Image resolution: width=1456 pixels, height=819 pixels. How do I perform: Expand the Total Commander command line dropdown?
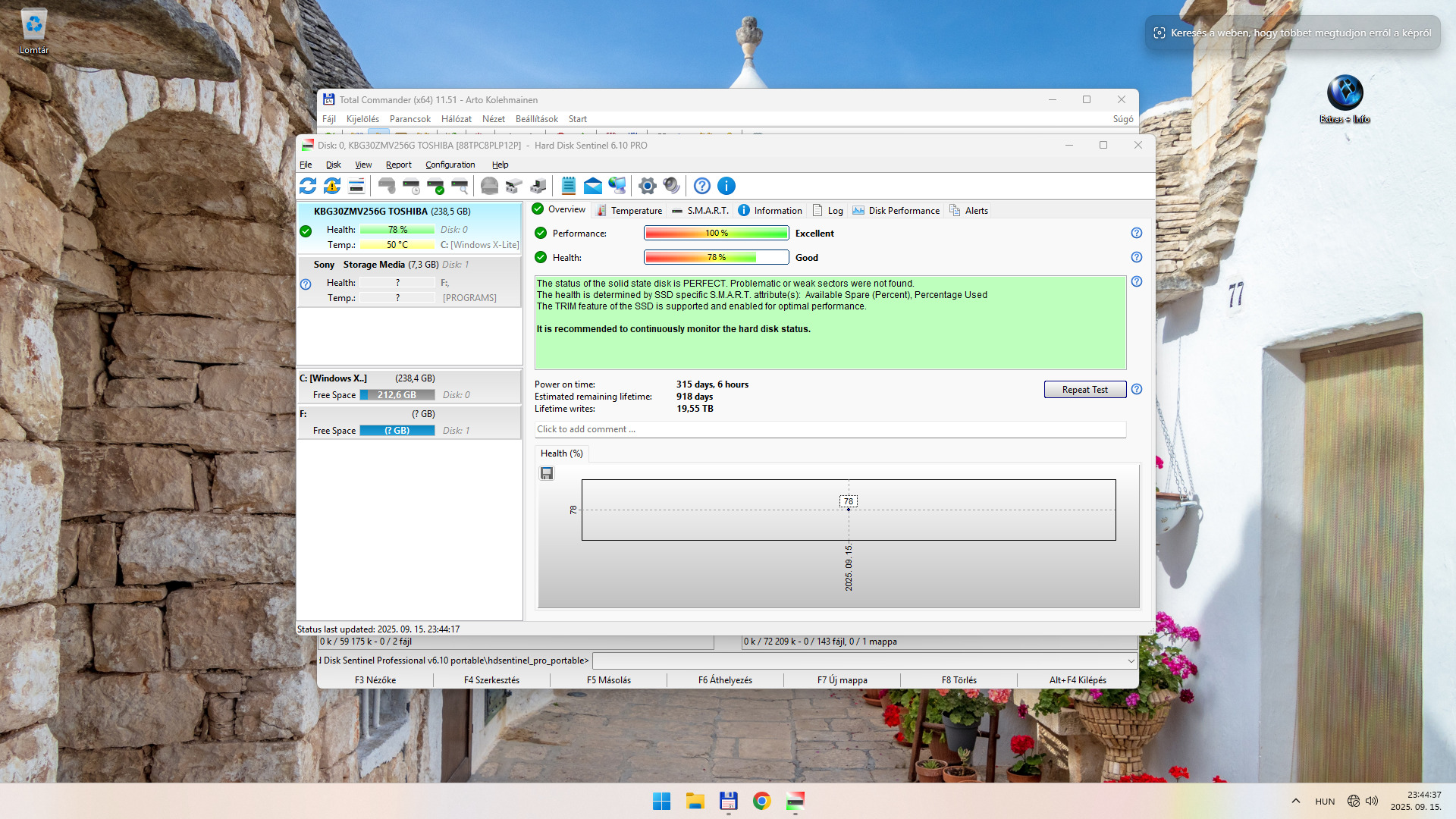(x=1131, y=661)
